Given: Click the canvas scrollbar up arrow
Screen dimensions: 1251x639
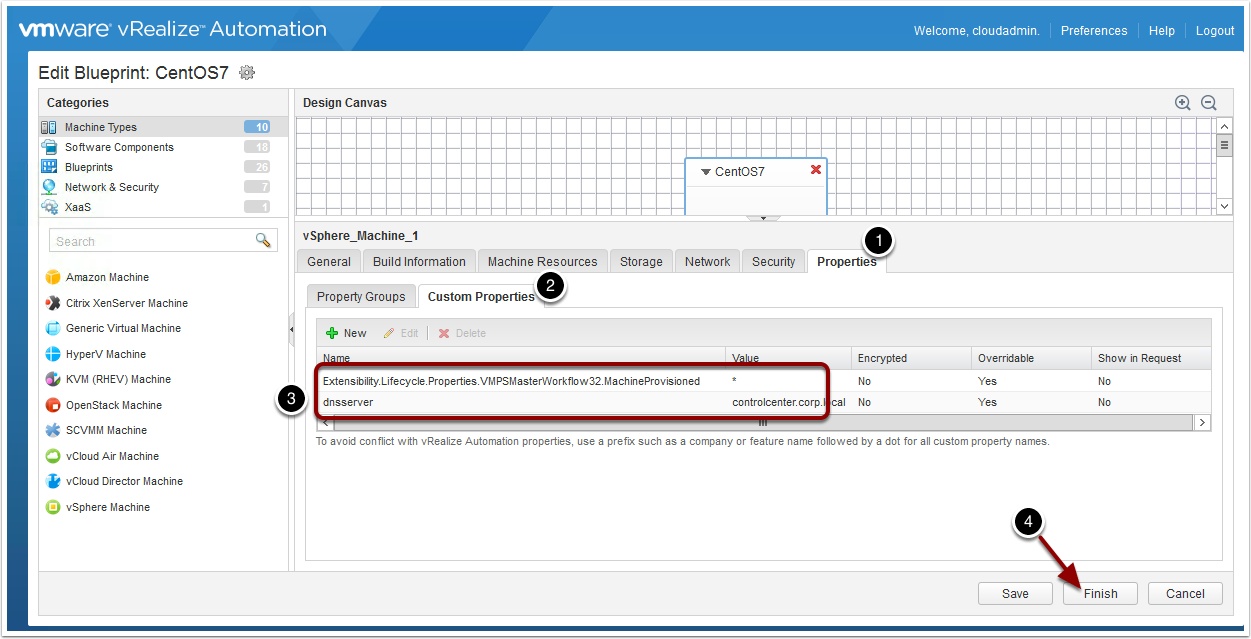Looking at the screenshot, I should 1224,127.
